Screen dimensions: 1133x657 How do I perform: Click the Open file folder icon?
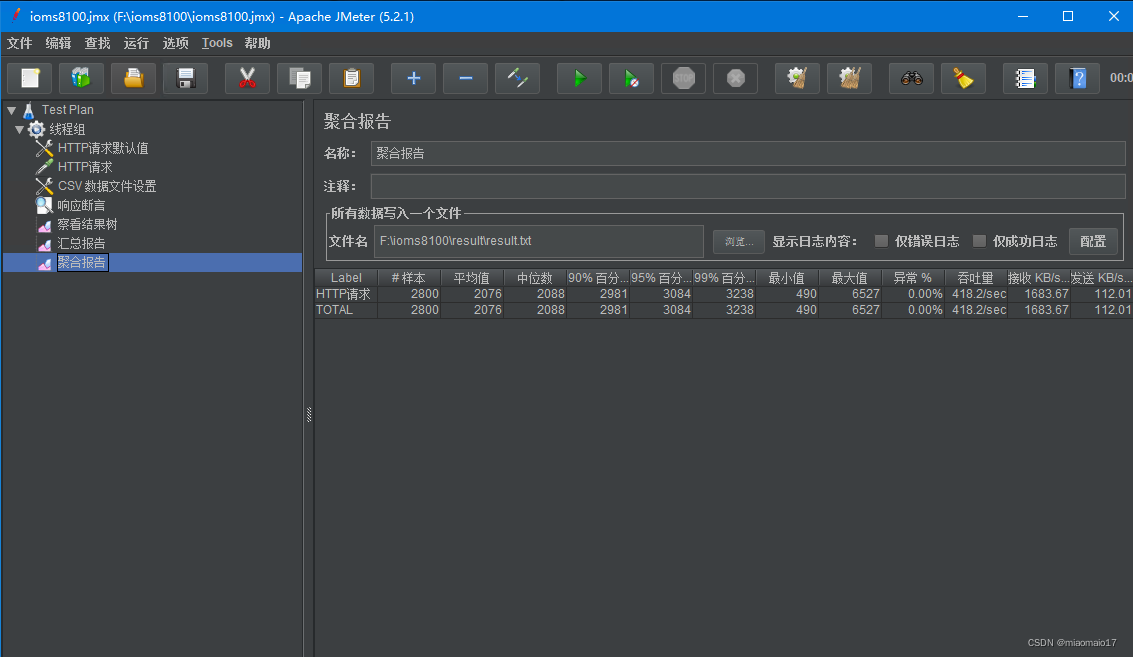click(x=133, y=78)
